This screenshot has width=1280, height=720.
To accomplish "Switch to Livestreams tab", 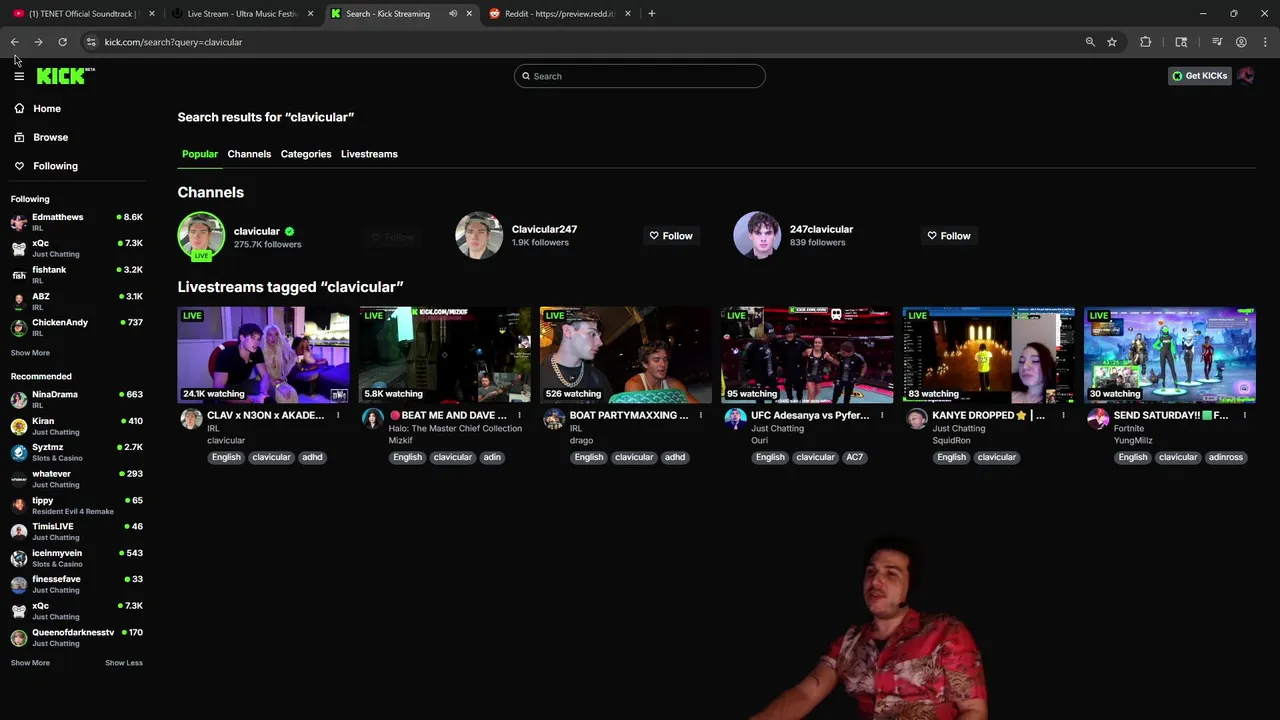I will pyautogui.click(x=369, y=154).
